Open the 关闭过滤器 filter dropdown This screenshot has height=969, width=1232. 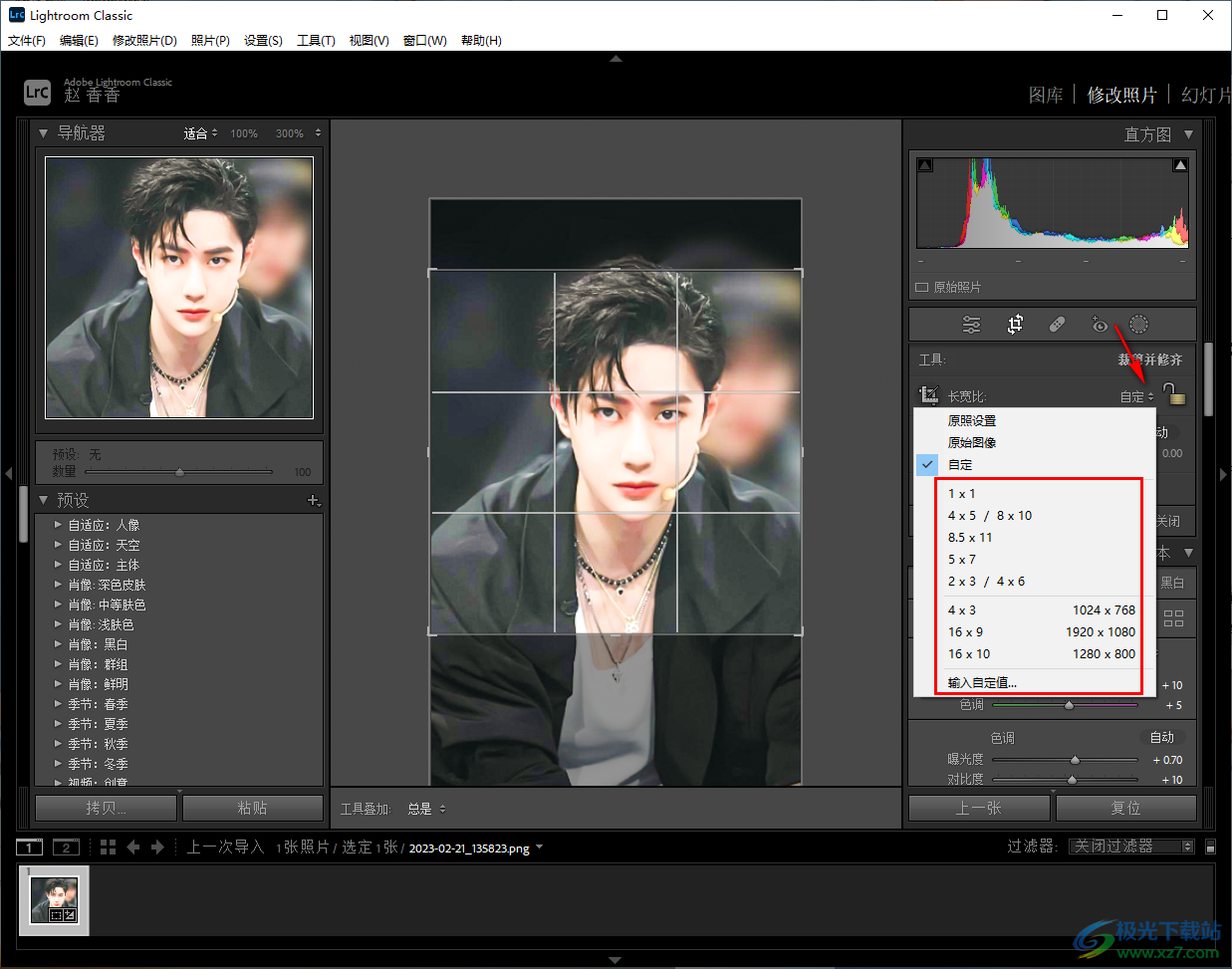point(1131,847)
